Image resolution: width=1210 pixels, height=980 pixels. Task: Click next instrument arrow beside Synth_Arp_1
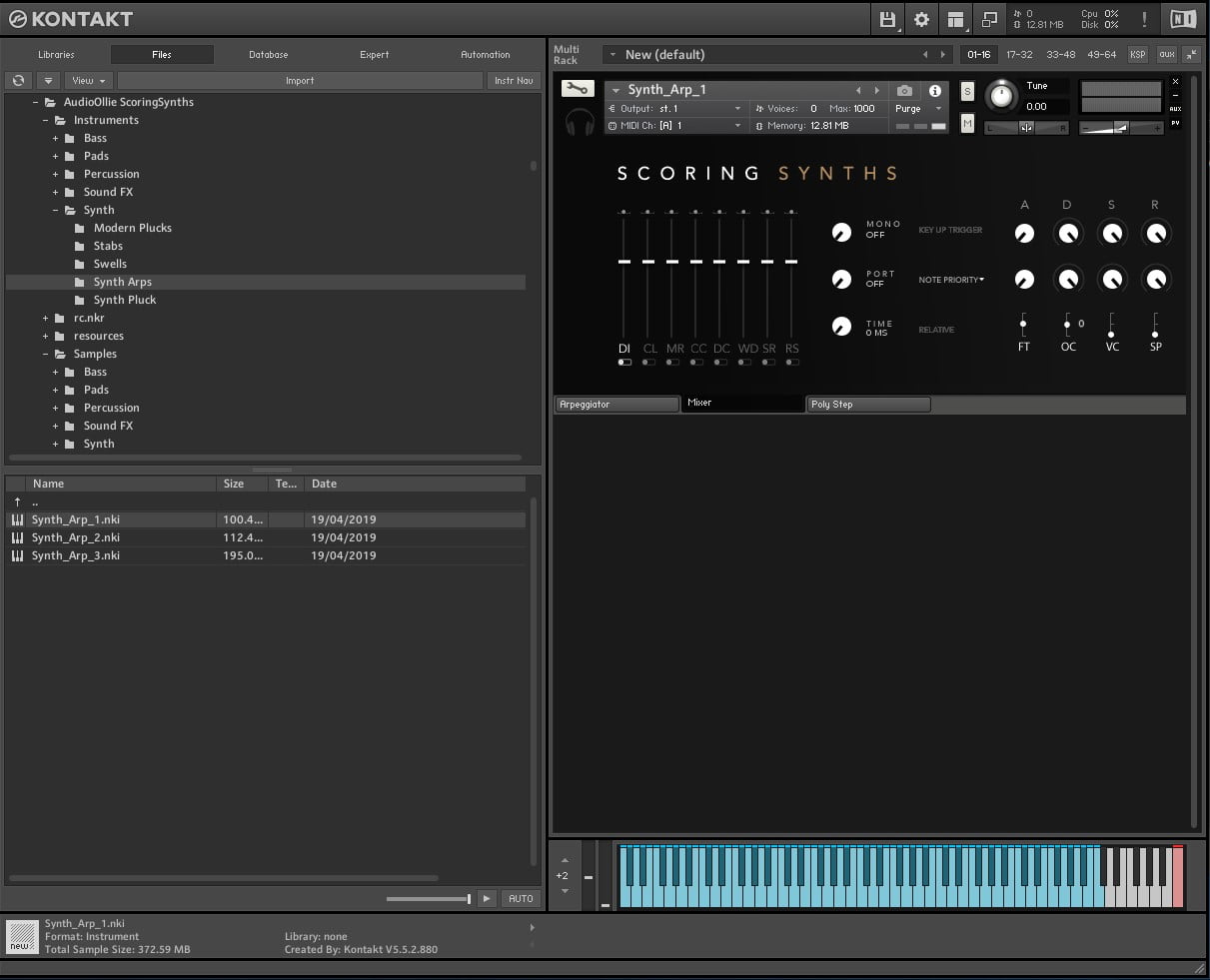pos(877,90)
